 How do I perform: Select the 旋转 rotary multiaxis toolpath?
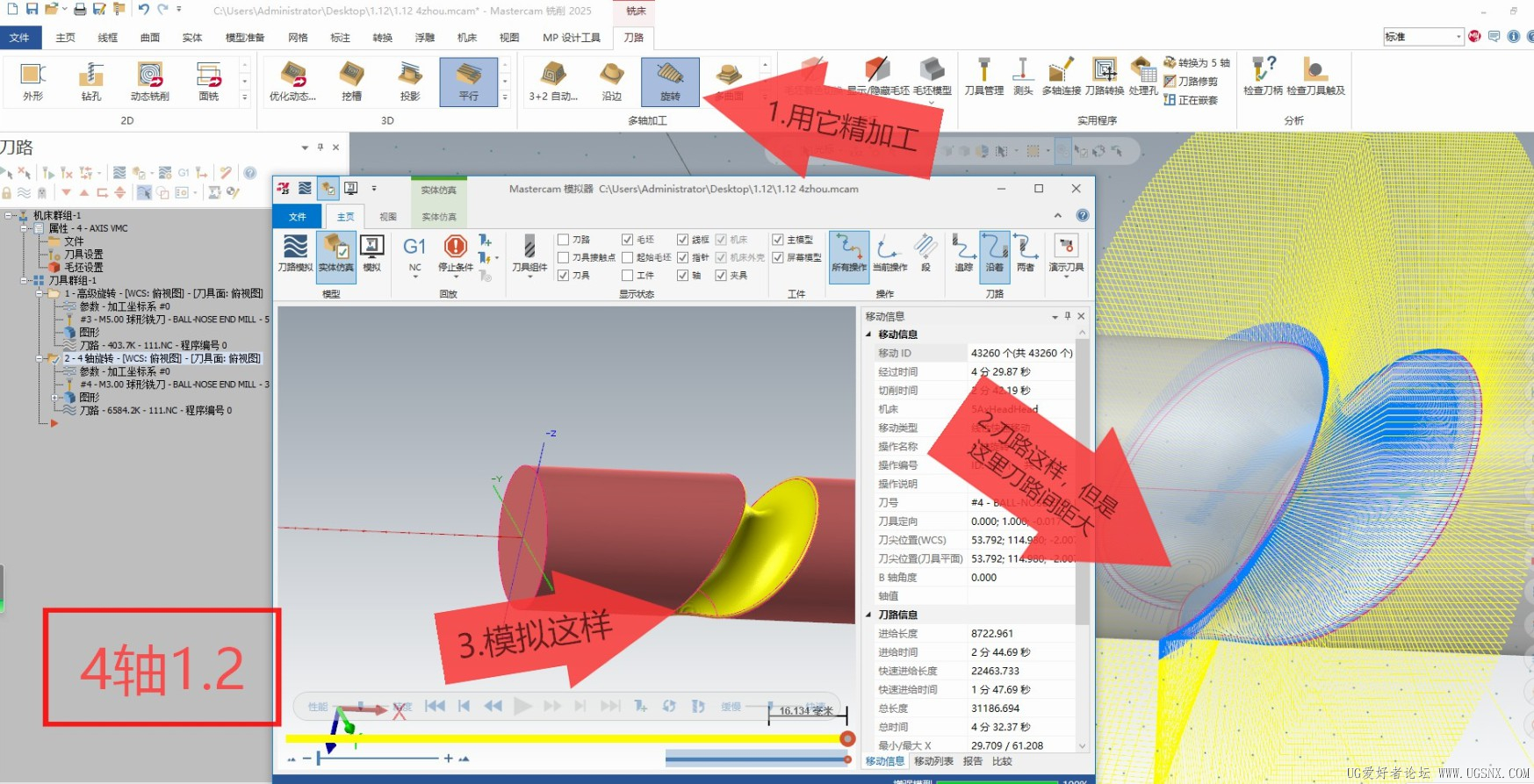tap(670, 83)
